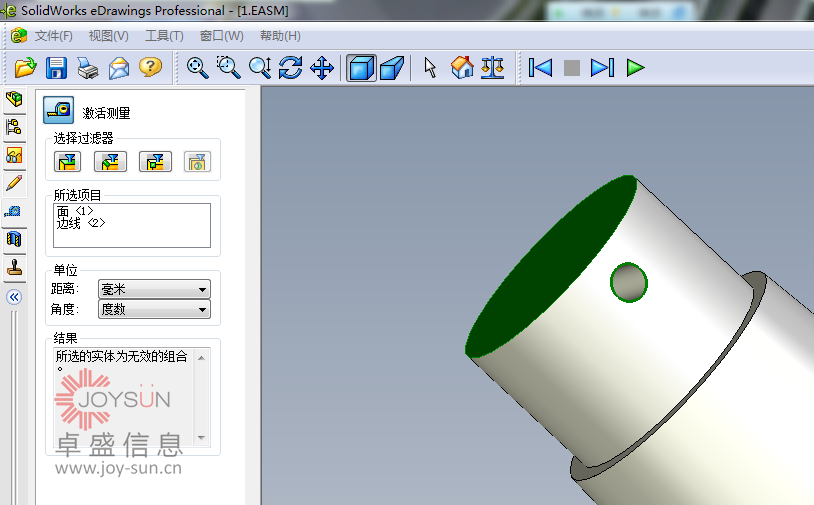814x505 pixels.
Task: Click the eDrawings logo in menu bar
Action: click(19, 36)
